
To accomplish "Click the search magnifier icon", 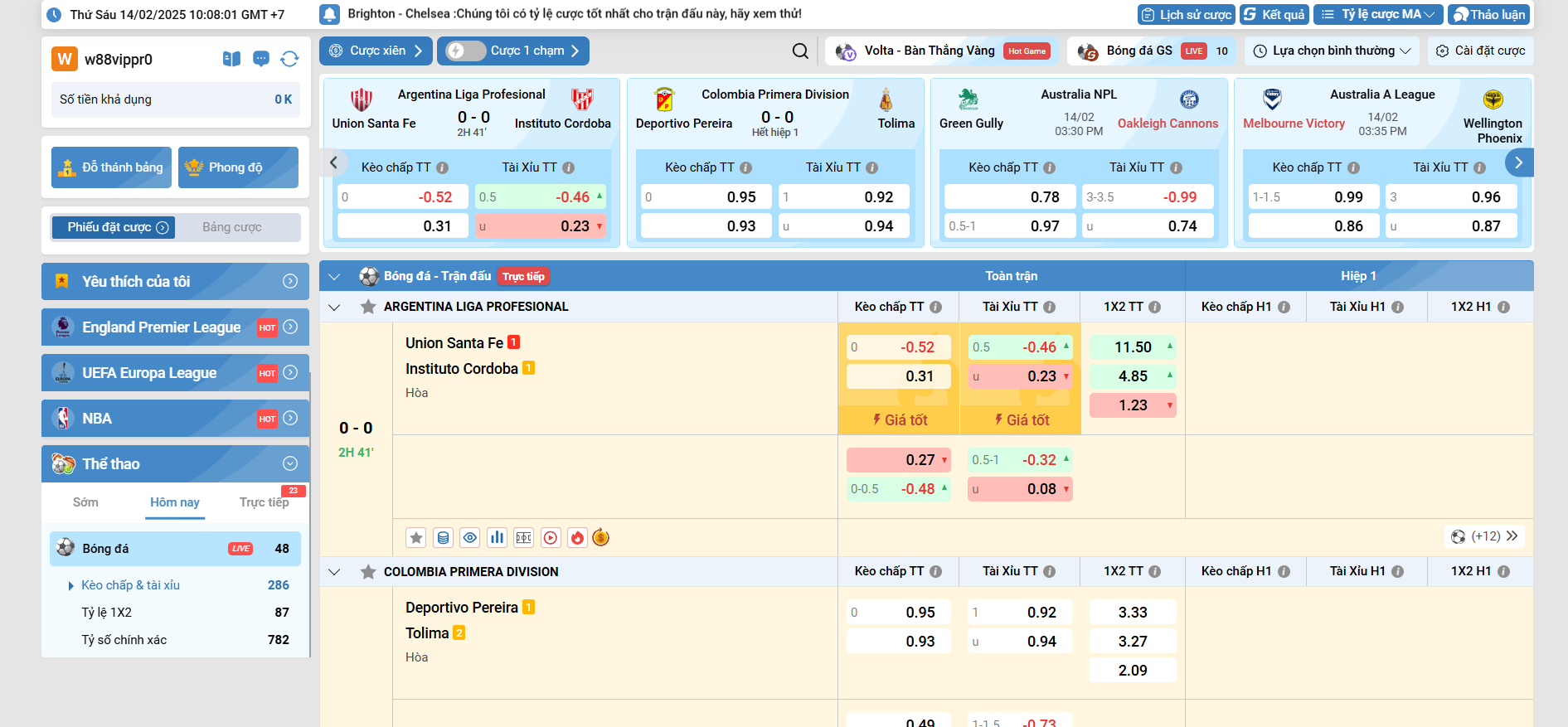I will click(x=800, y=51).
